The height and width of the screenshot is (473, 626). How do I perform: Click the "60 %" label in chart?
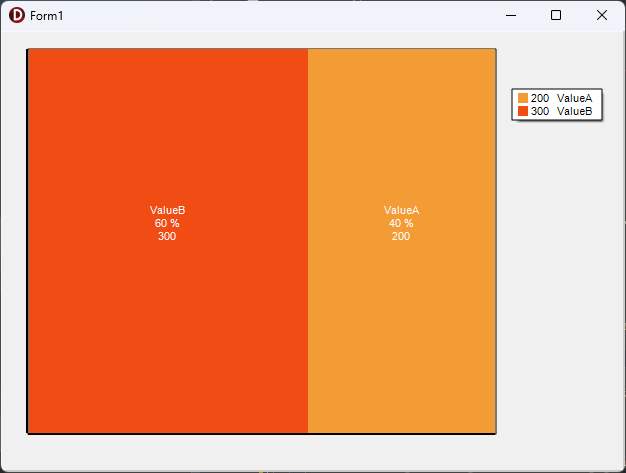167,223
